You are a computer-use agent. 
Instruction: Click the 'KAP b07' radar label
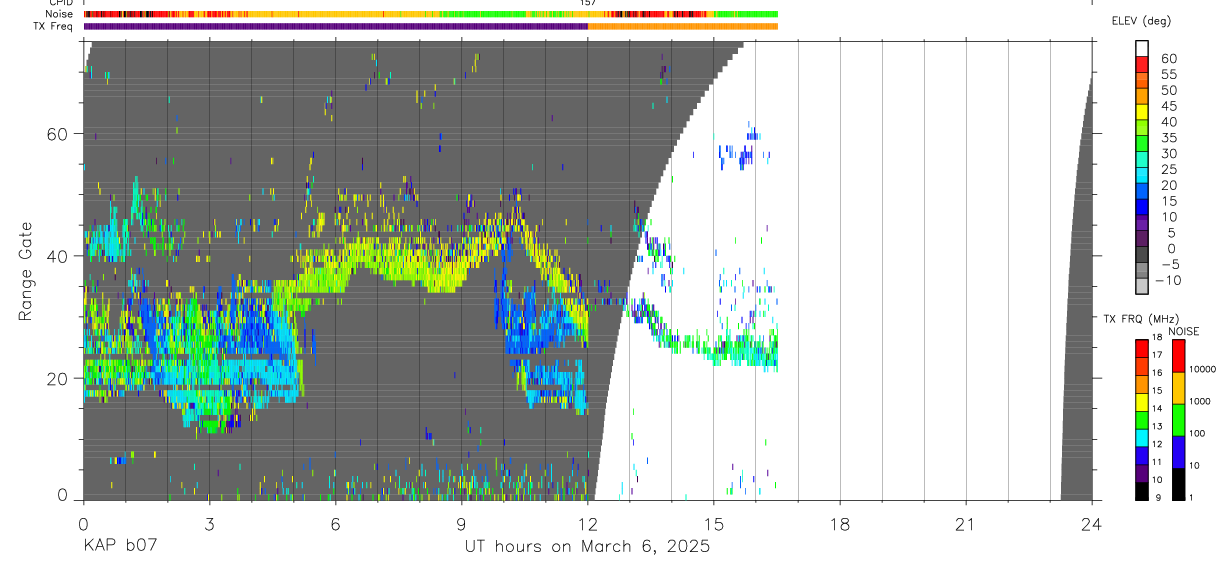[x=119, y=547]
